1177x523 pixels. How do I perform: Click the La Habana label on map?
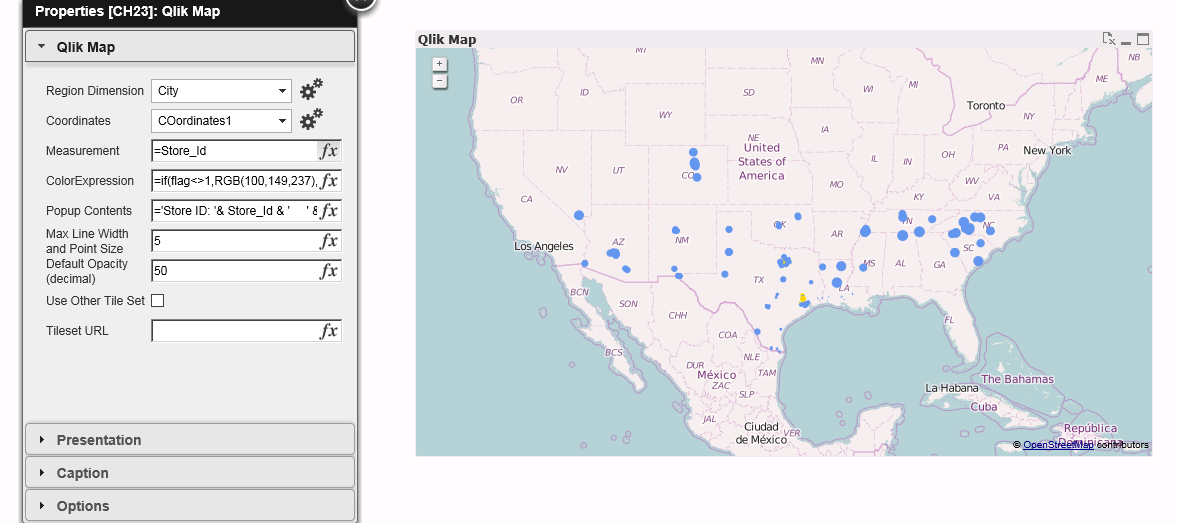[952, 388]
